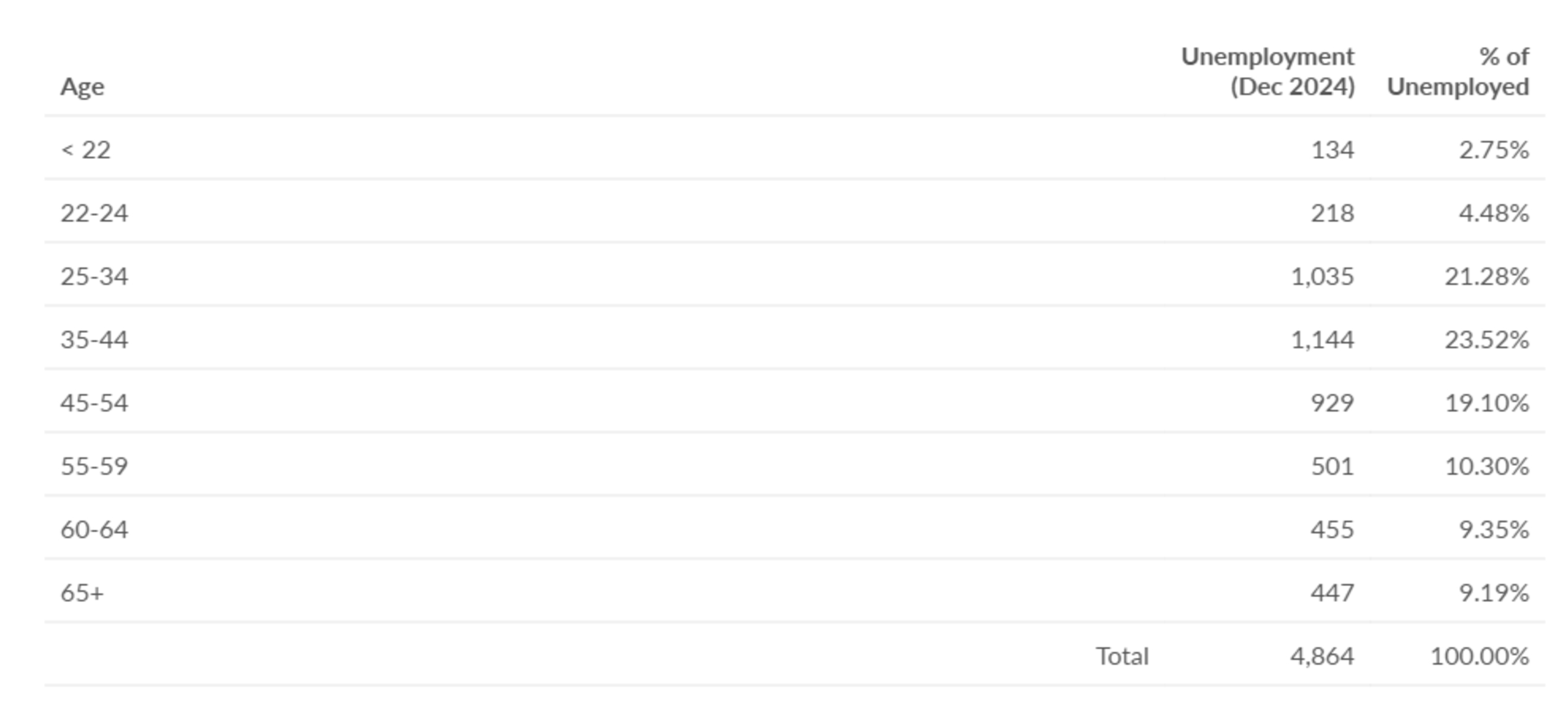Click the Age column header
This screenshot has width=1568, height=726.
point(82,87)
